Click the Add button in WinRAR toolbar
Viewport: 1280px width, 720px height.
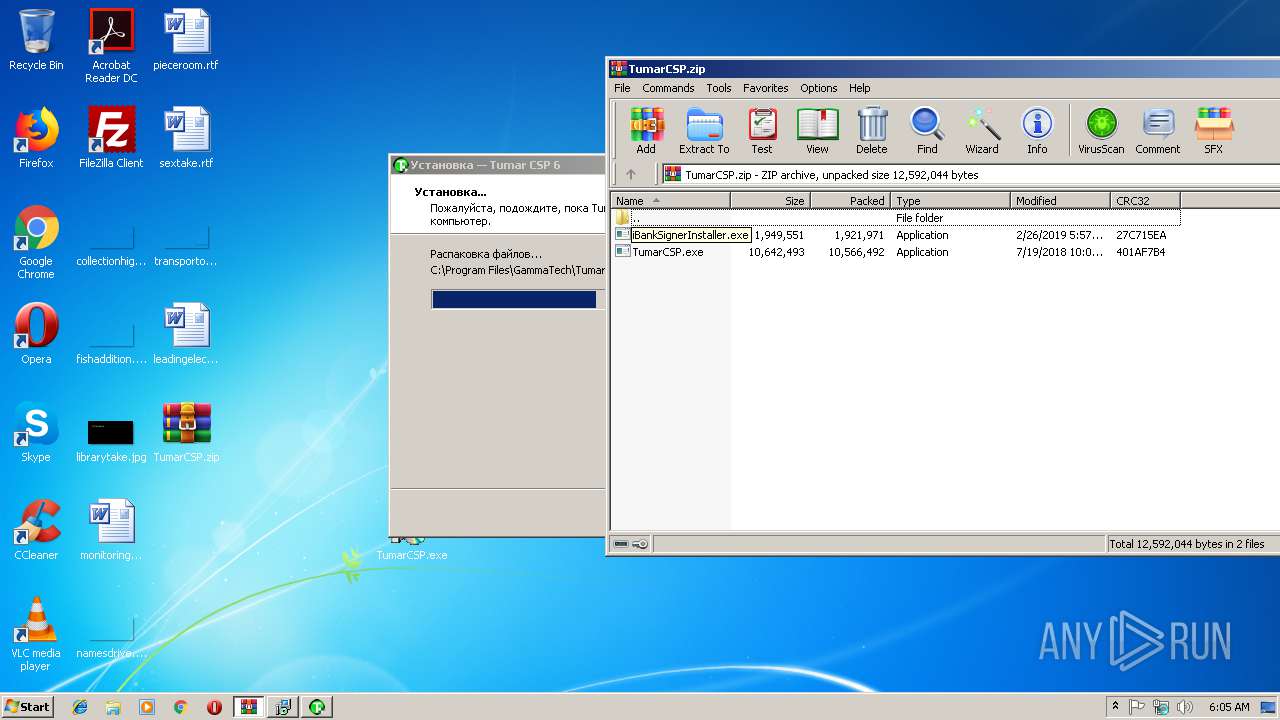click(646, 131)
